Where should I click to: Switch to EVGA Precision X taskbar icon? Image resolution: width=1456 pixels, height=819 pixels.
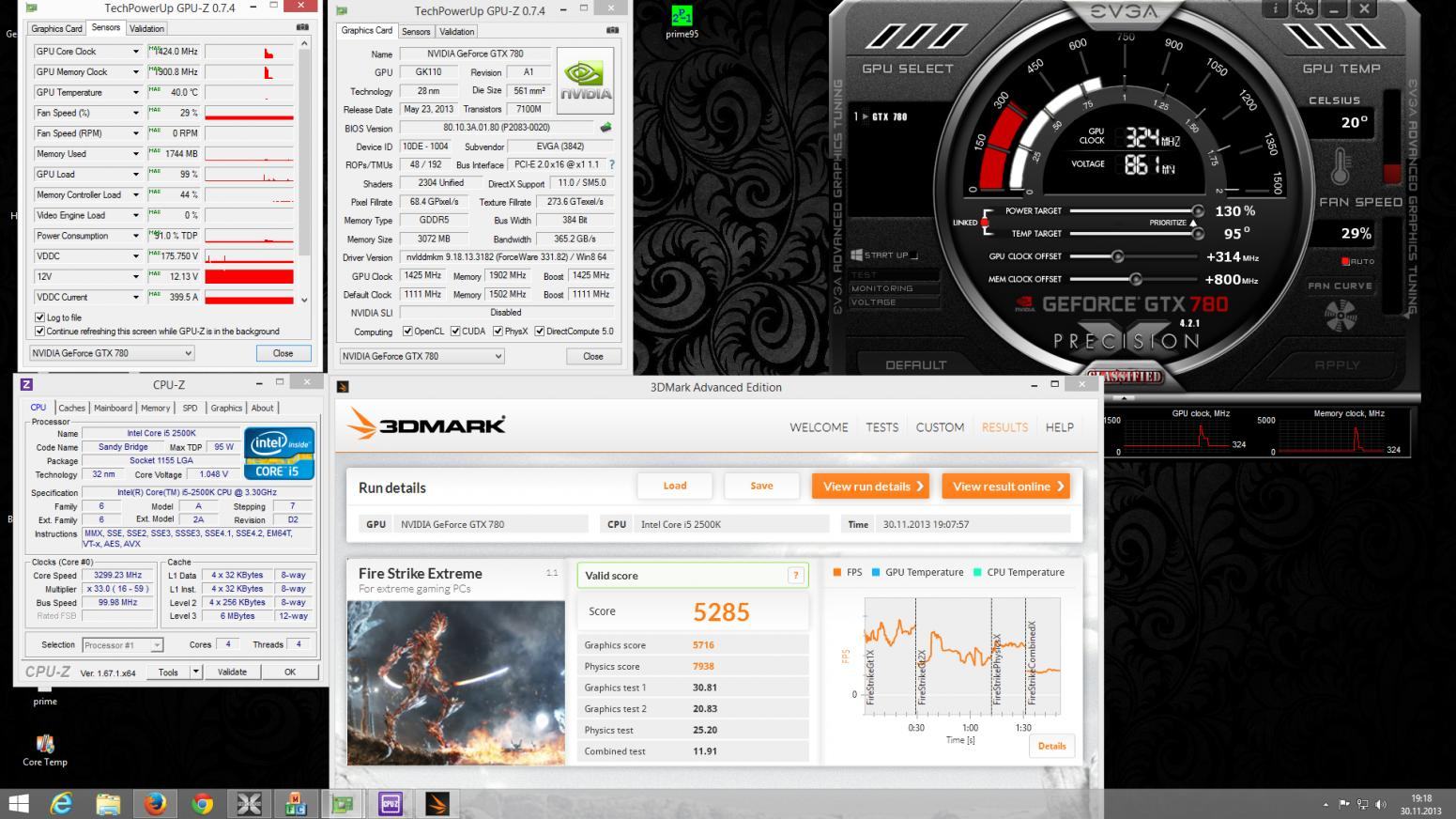(249, 804)
